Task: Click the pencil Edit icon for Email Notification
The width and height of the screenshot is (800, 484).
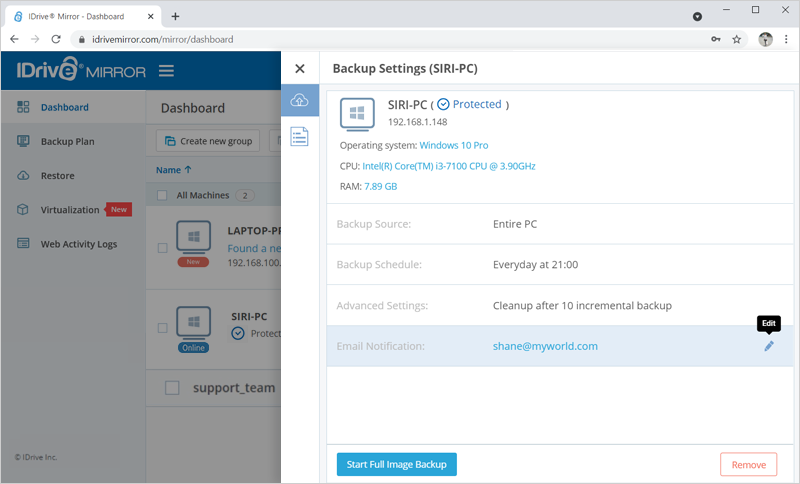Action: click(769, 346)
